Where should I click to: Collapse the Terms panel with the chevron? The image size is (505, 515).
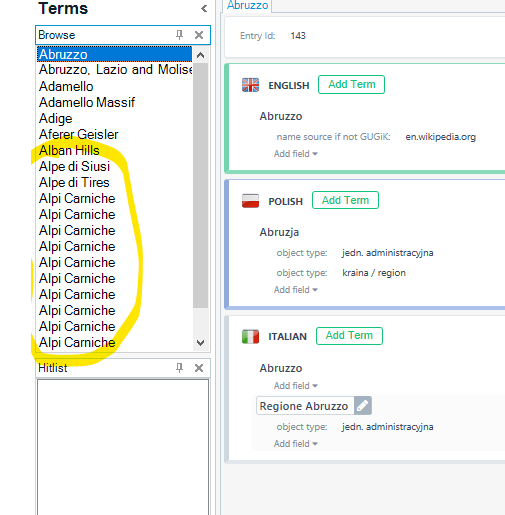[x=204, y=9]
